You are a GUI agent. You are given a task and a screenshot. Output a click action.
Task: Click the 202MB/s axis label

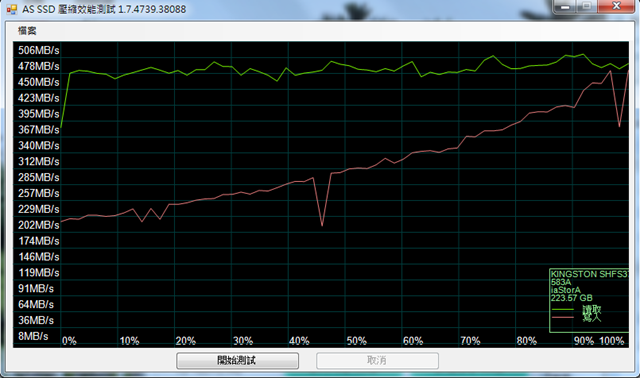[x=39, y=225]
